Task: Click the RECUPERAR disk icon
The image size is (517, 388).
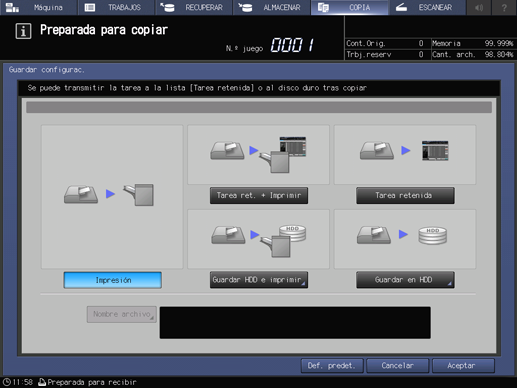Action: 167,7
